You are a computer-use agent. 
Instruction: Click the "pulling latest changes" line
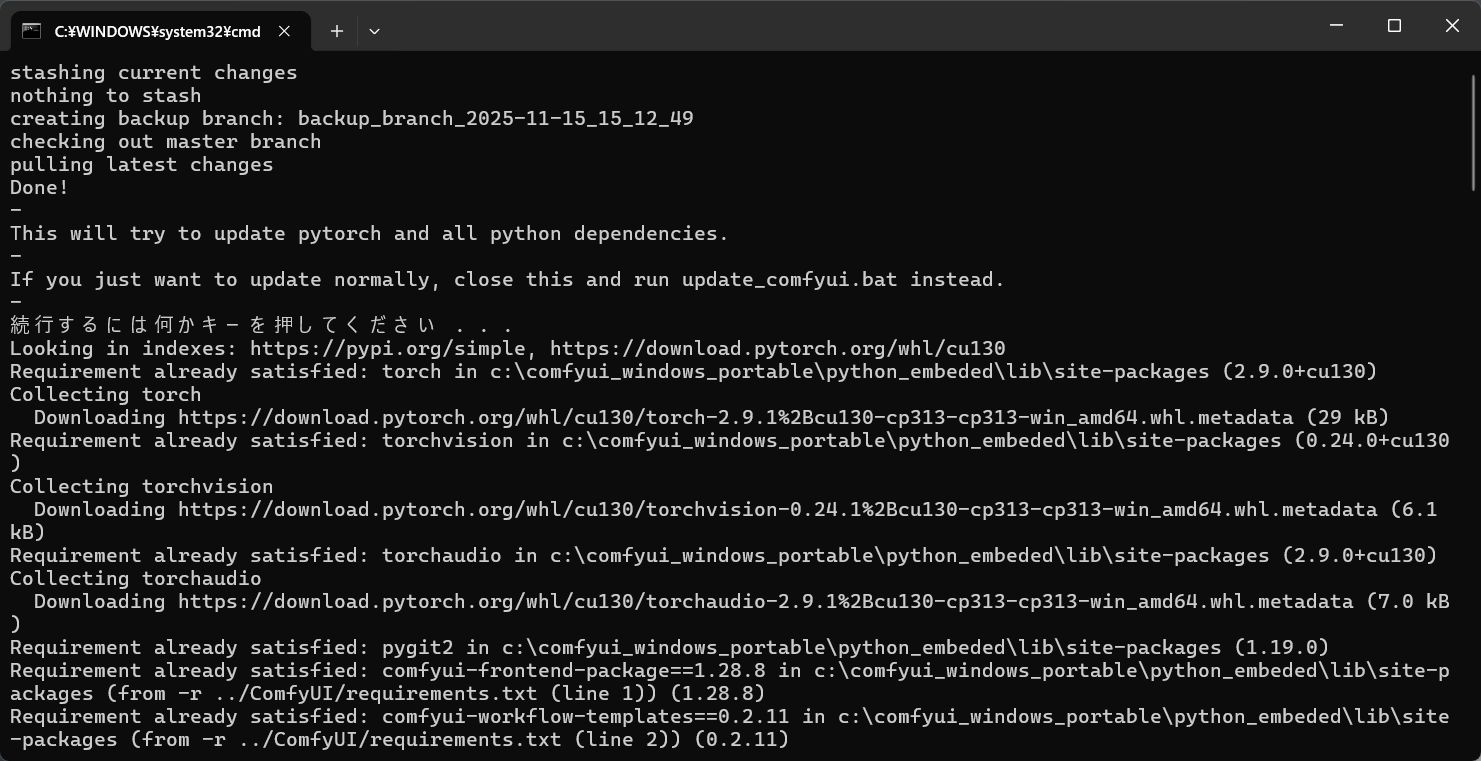141,165
